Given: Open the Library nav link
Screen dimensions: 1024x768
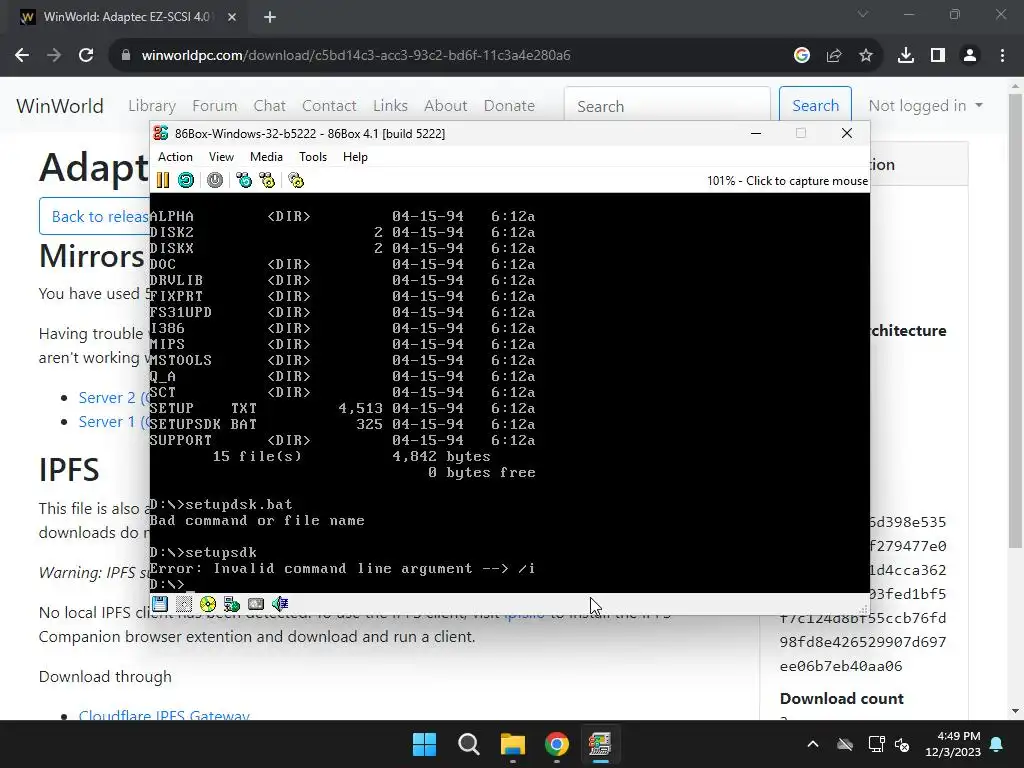Looking at the screenshot, I should [152, 105].
